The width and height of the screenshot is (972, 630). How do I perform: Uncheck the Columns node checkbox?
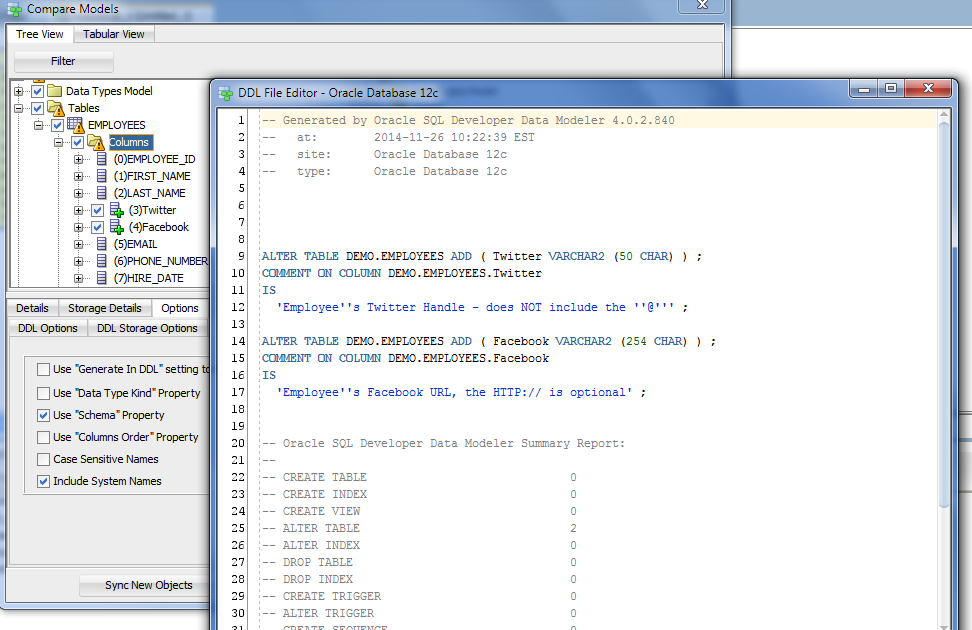tap(77, 143)
